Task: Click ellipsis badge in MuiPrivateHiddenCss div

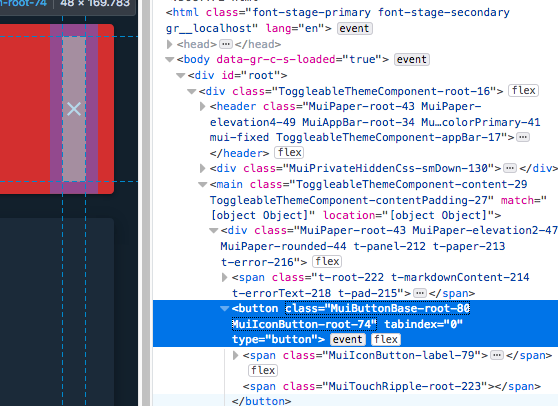Action: coord(510,168)
